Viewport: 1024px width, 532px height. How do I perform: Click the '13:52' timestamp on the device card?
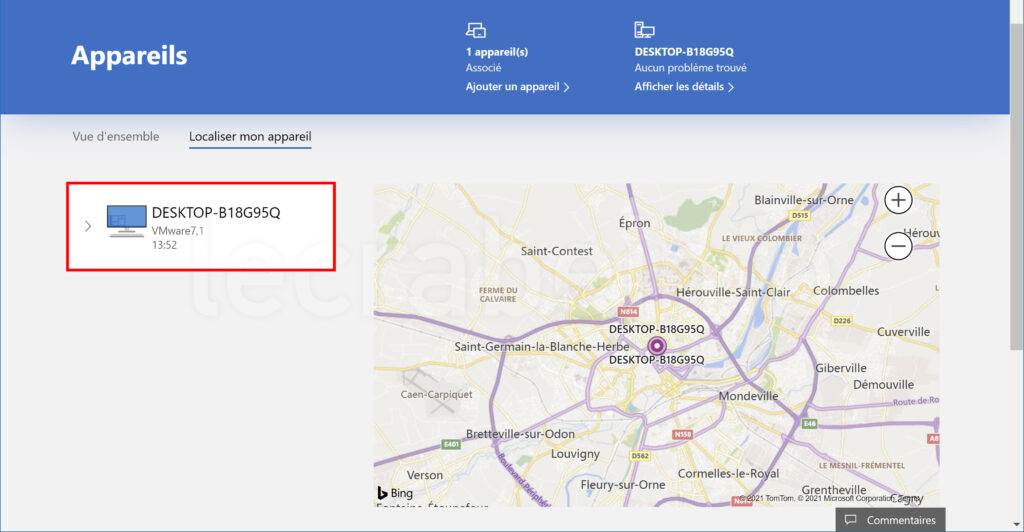pos(165,245)
